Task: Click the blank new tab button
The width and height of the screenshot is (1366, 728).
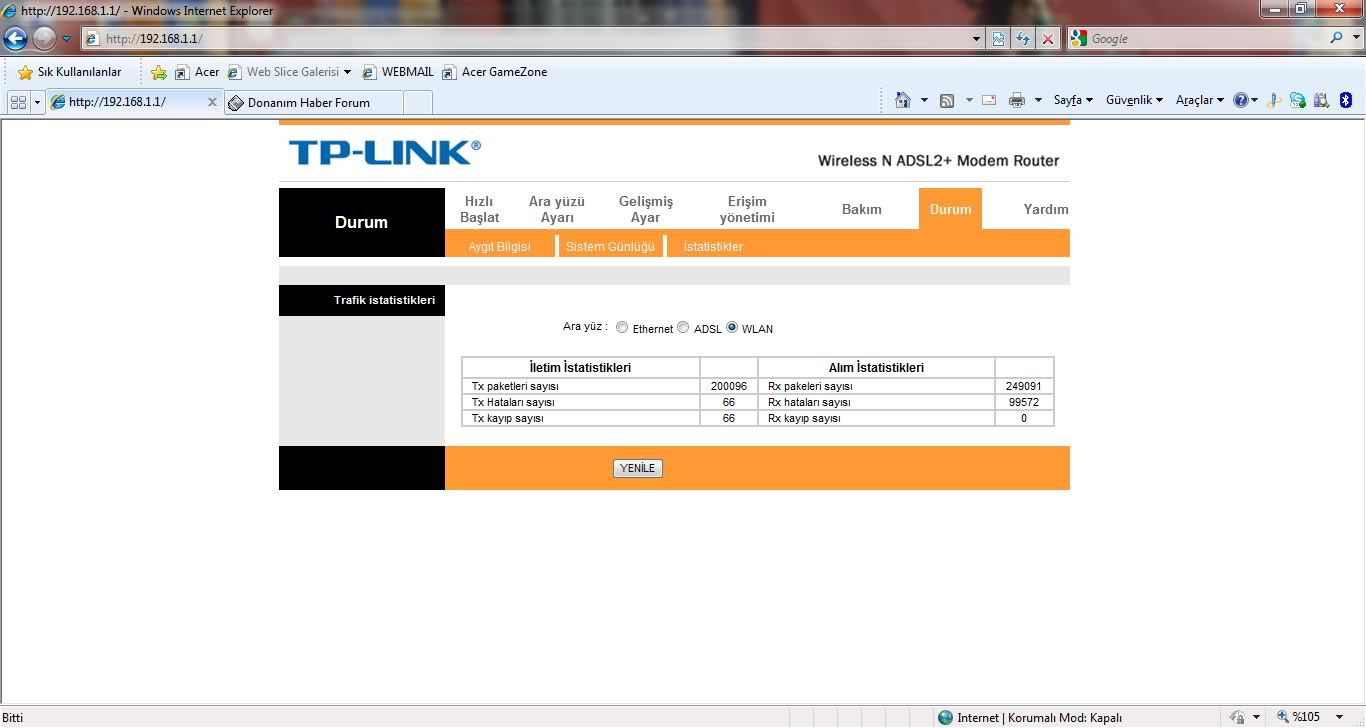Action: pyautogui.click(x=418, y=102)
